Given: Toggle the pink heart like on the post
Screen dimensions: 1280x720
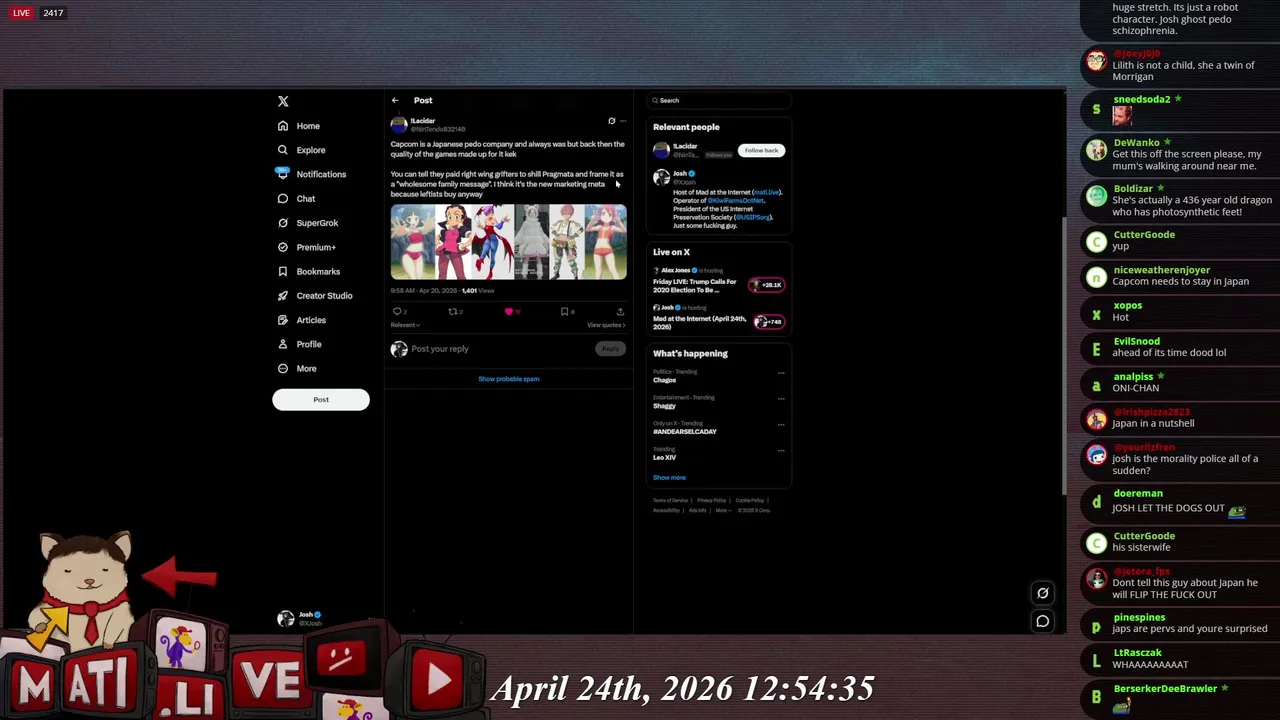Looking at the screenshot, I should tap(509, 312).
